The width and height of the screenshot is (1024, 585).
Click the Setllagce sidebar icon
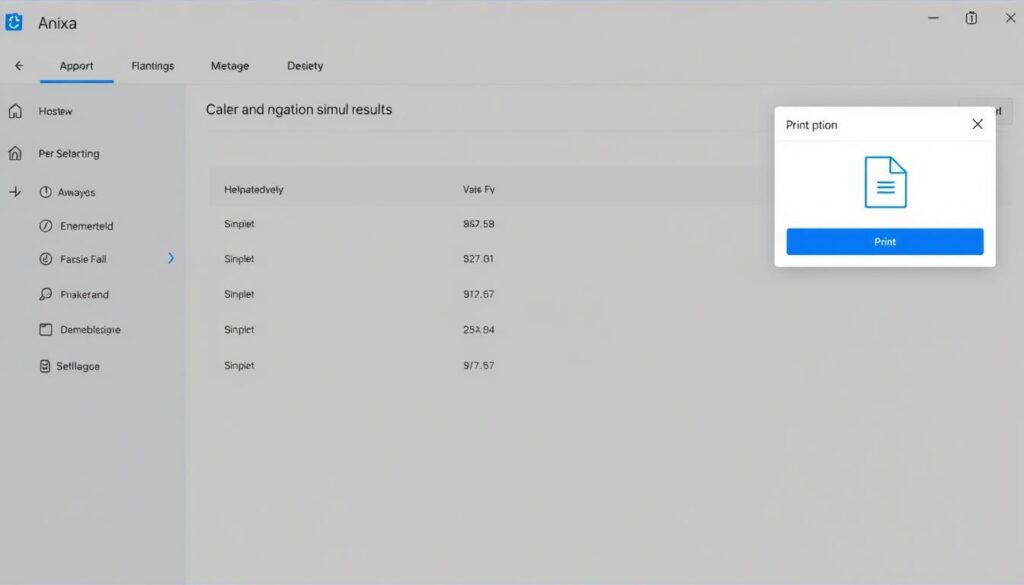click(x=45, y=366)
